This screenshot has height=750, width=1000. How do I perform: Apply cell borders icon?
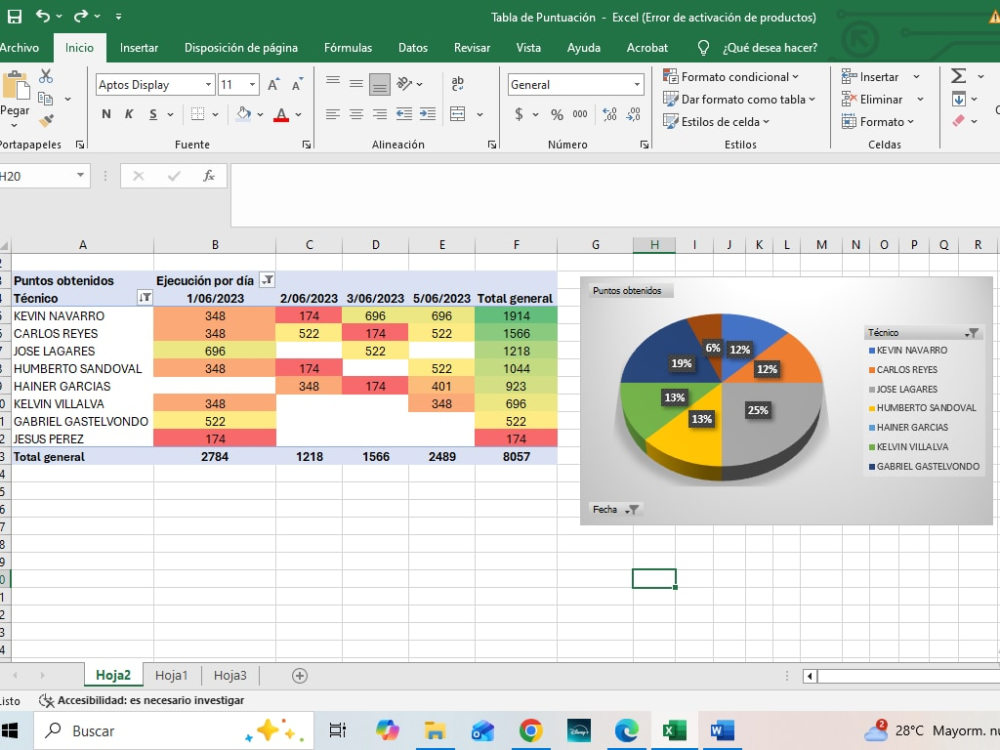(x=198, y=114)
